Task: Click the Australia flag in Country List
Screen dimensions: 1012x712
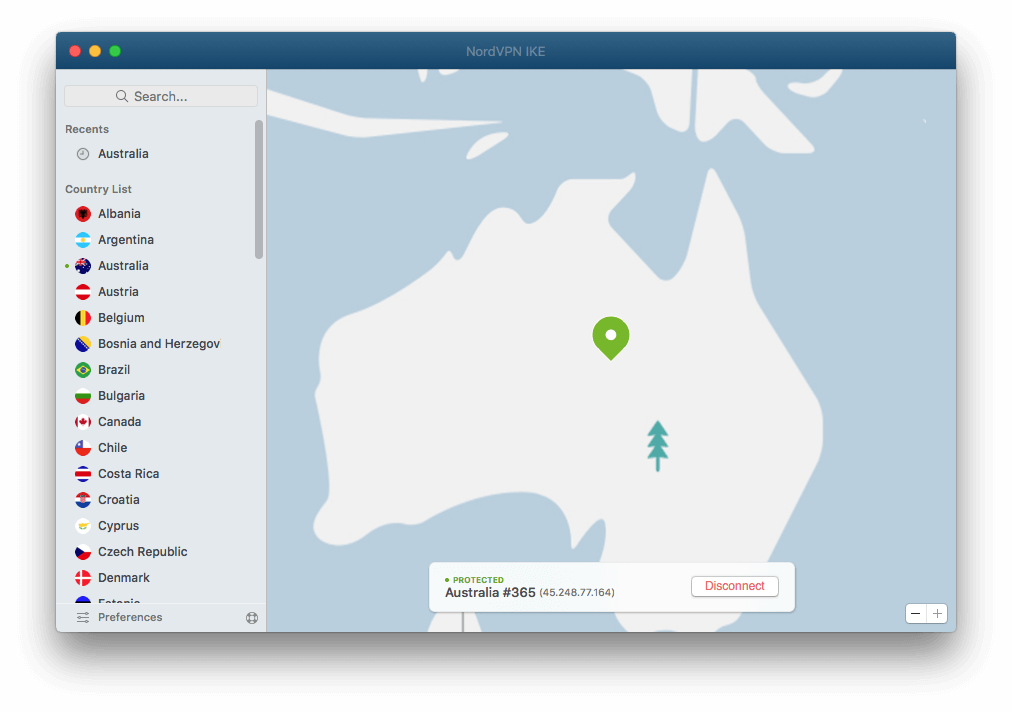Action: pyautogui.click(x=83, y=266)
